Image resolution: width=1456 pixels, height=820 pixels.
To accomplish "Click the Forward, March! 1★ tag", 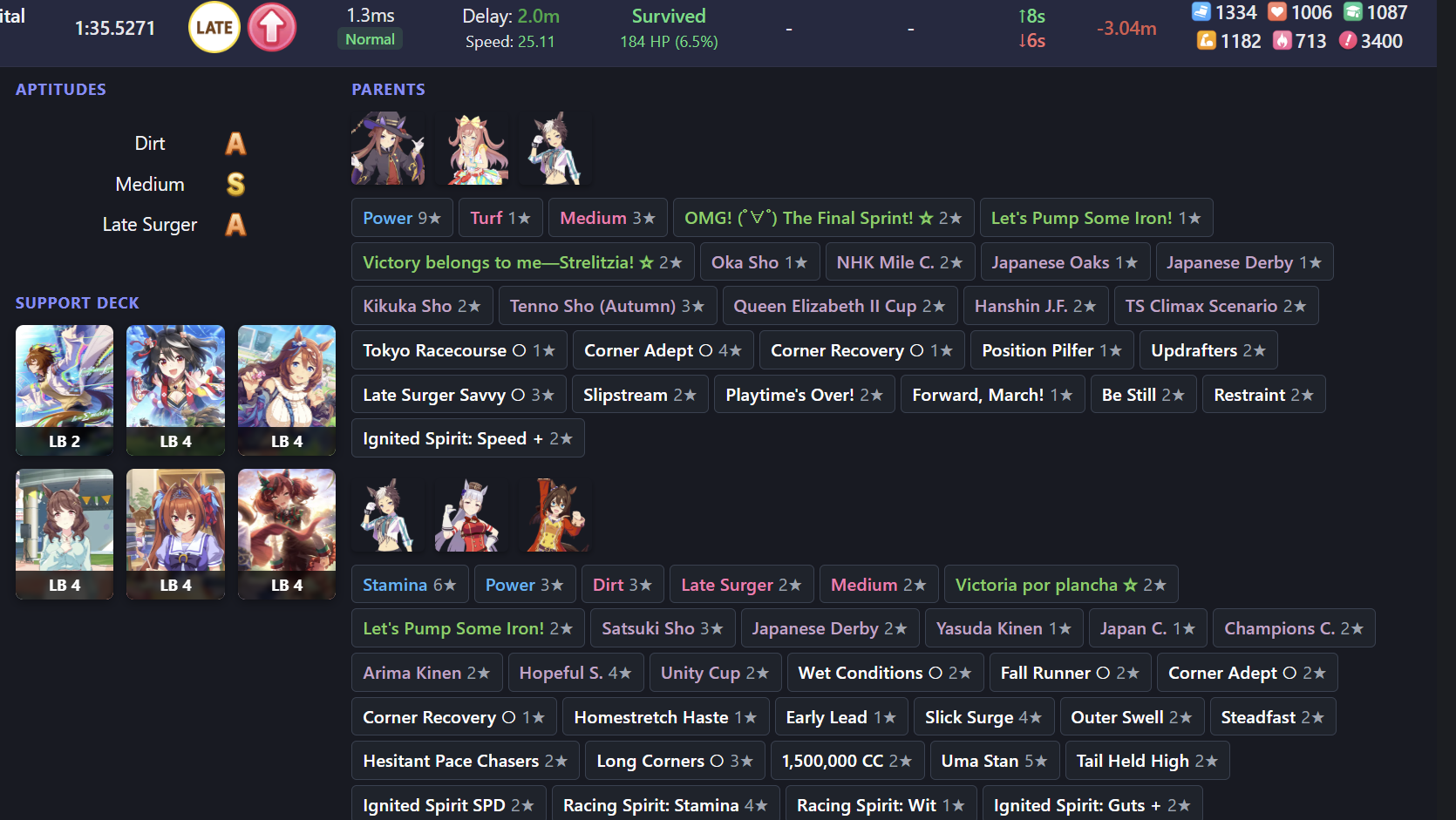I will (x=993, y=395).
